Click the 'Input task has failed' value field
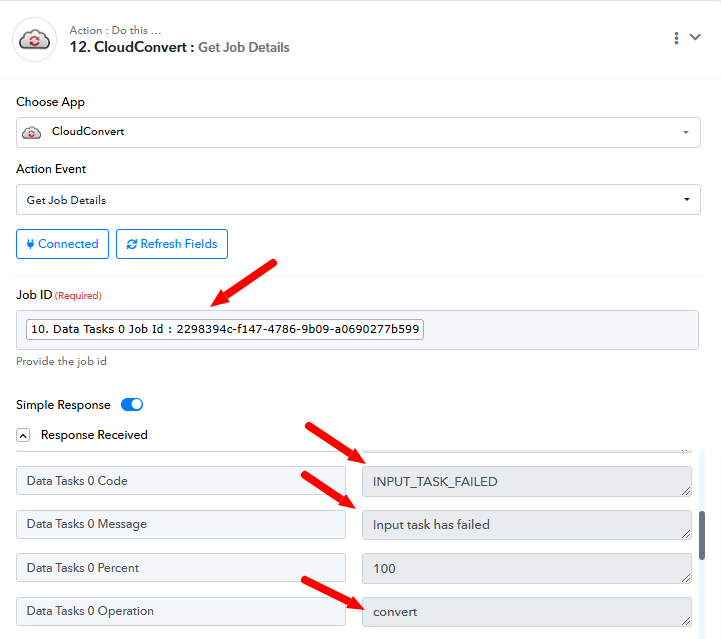Viewport: 721px width, 639px height. click(526, 525)
